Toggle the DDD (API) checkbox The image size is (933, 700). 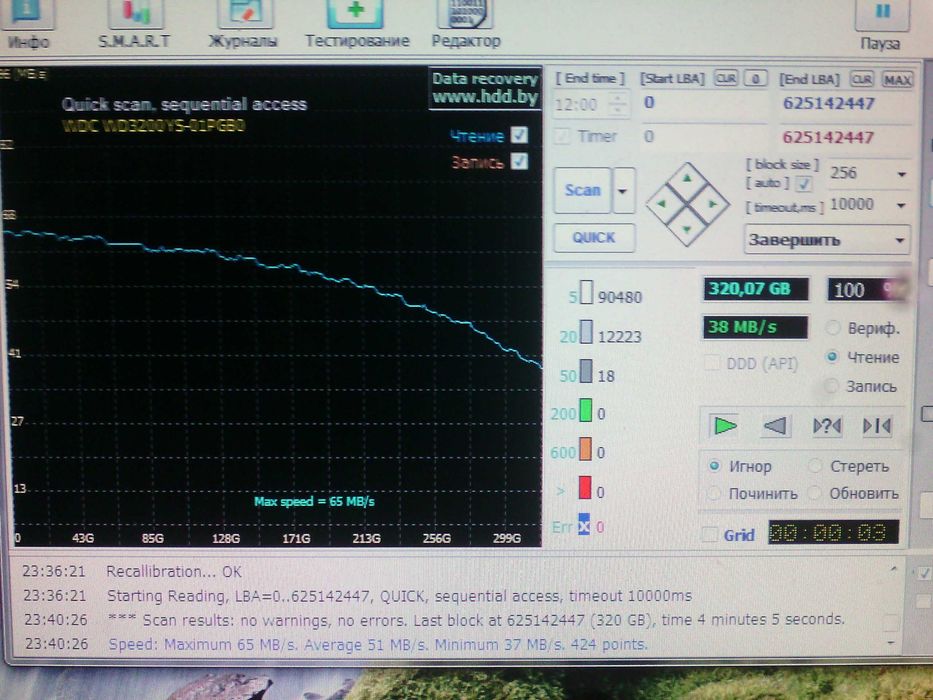[712, 362]
